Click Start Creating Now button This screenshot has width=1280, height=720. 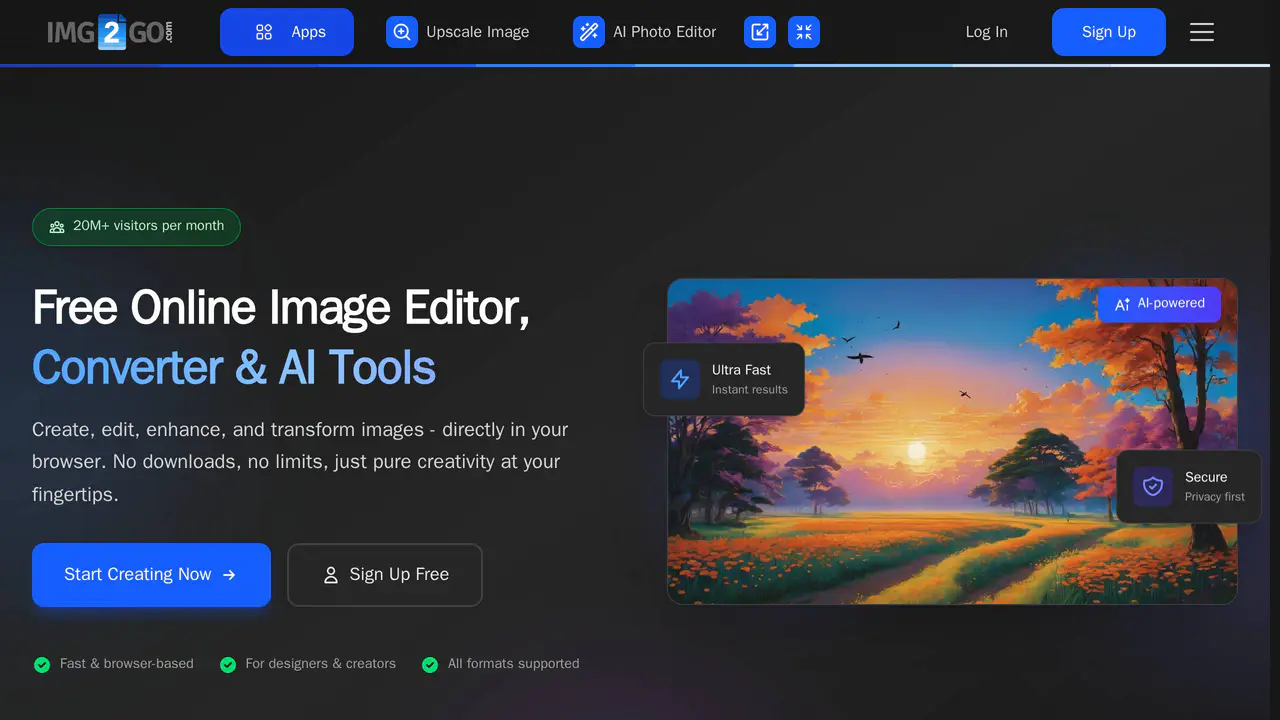(151, 574)
